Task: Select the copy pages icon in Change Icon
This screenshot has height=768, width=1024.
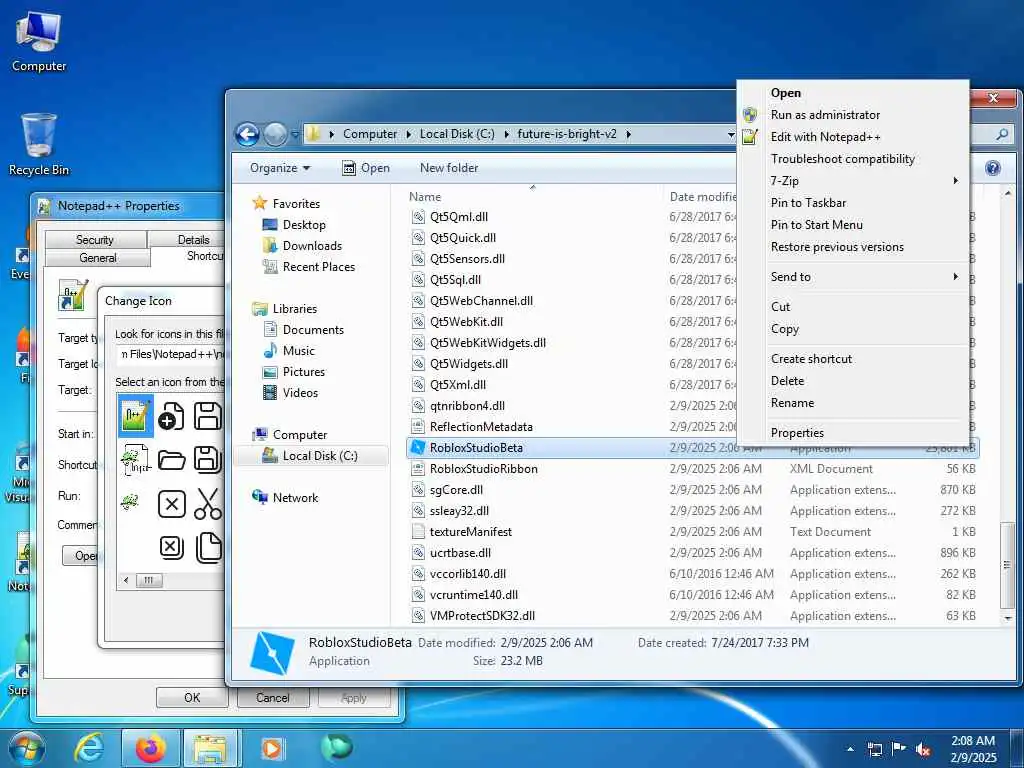Action: click(x=208, y=547)
